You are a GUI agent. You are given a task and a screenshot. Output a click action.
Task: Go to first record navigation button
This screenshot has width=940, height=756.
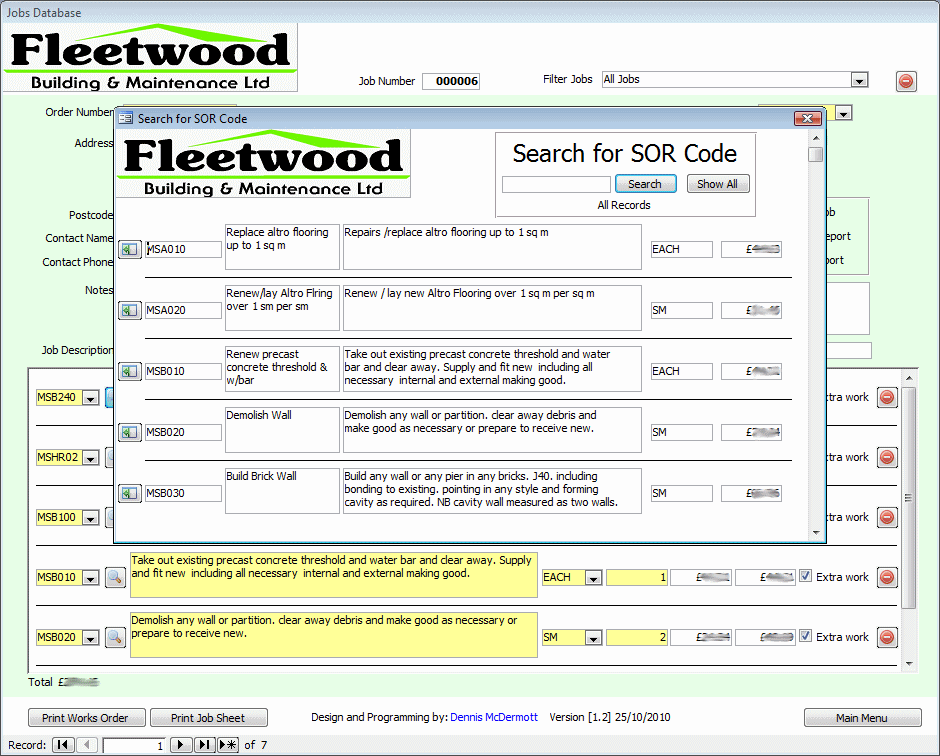click(x=62, y=745)
